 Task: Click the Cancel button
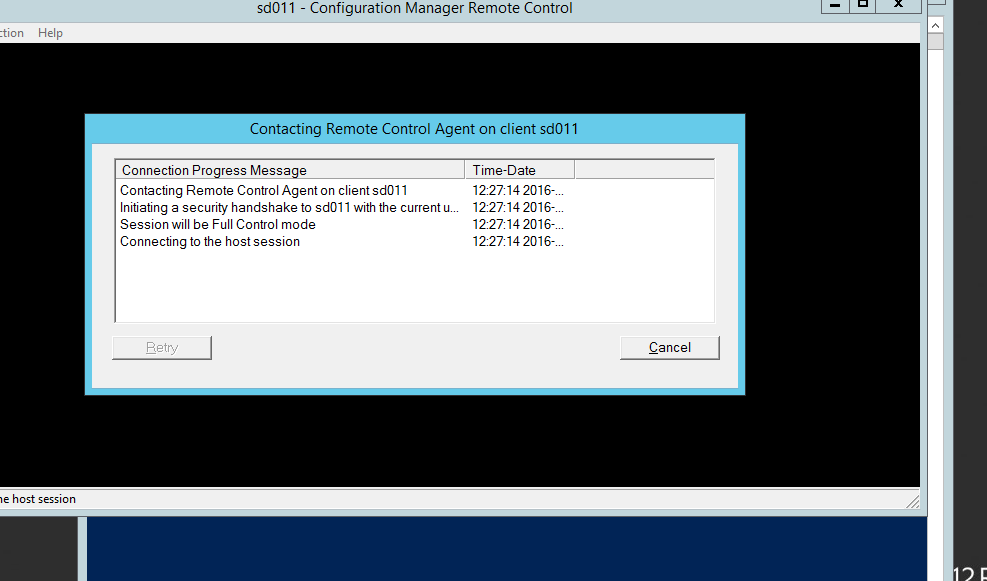(669, 347)
